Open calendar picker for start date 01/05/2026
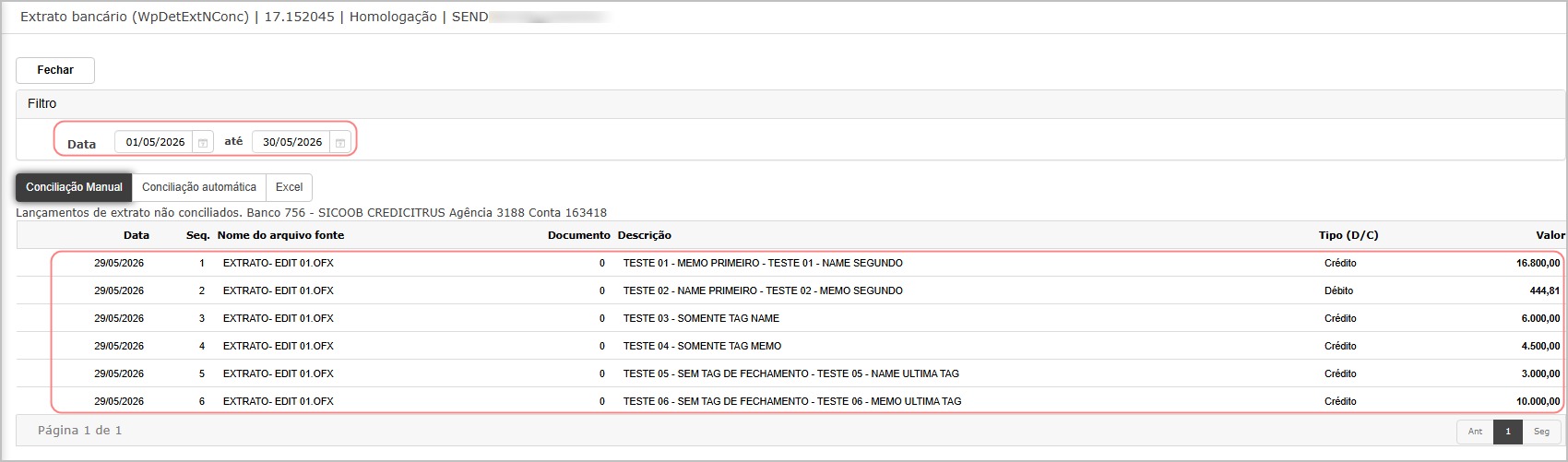The image size is (1568, 462). coord(203,142)
